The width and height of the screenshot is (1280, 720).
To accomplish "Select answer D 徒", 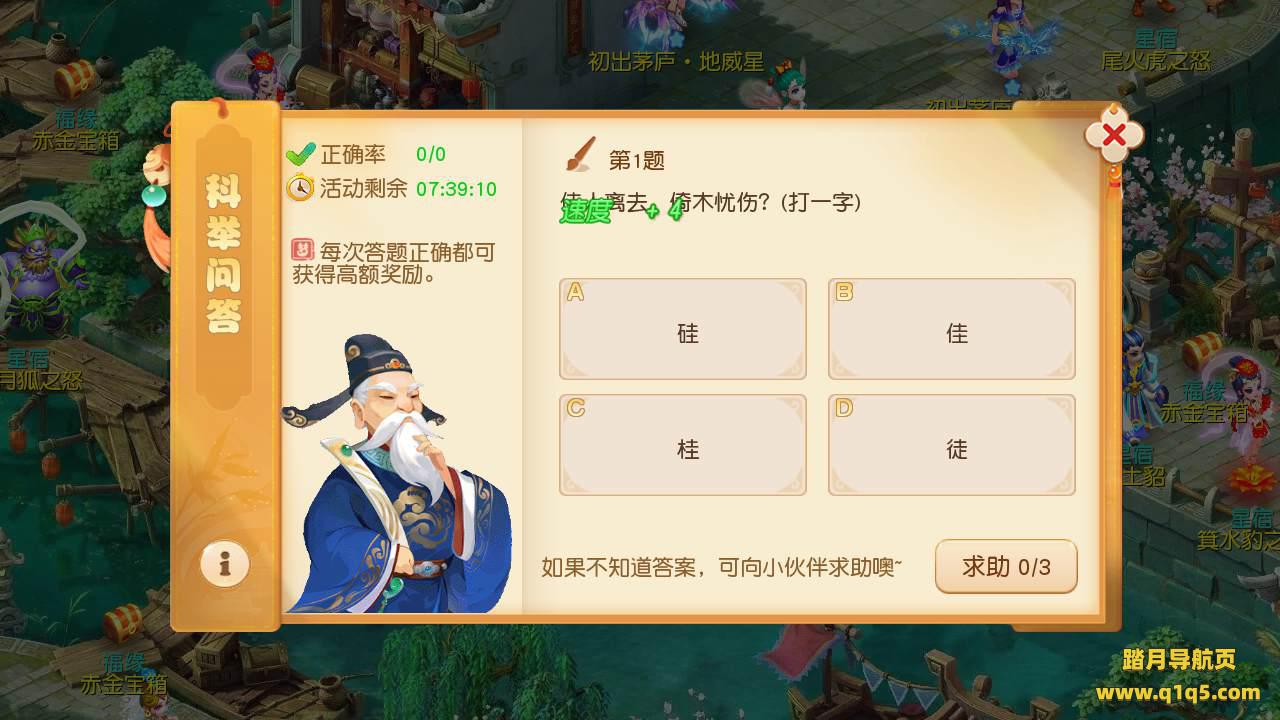I will (x=952, y=445).
